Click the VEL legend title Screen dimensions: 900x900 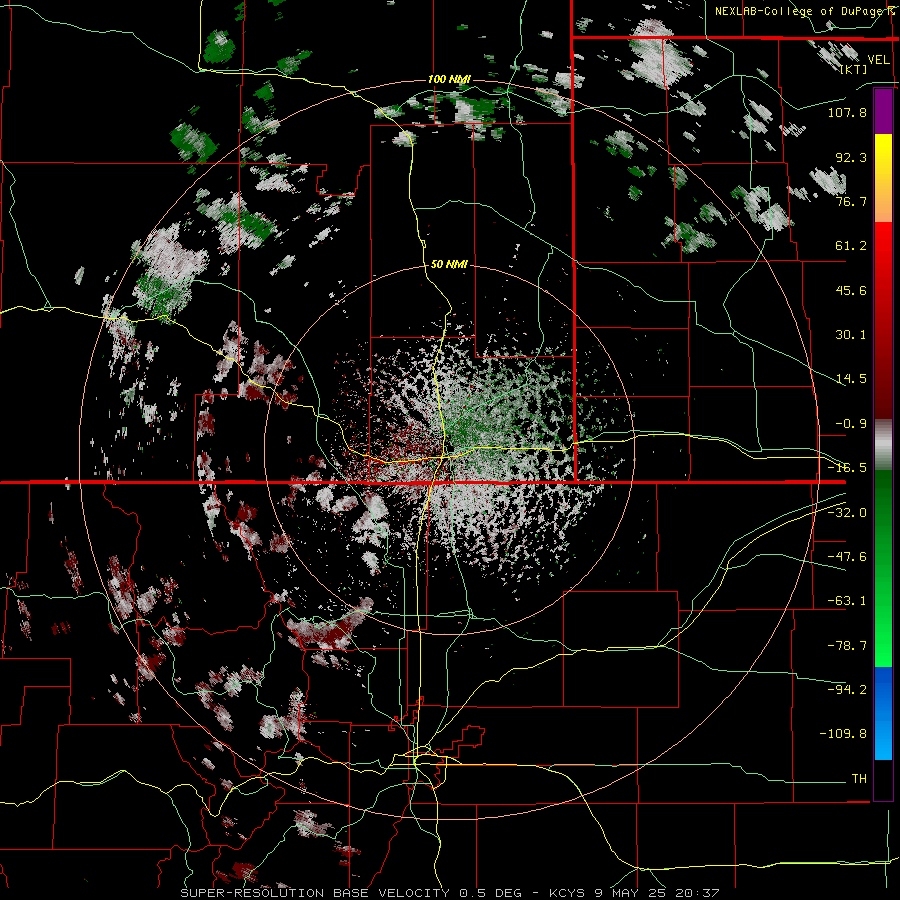pos(878,59)
